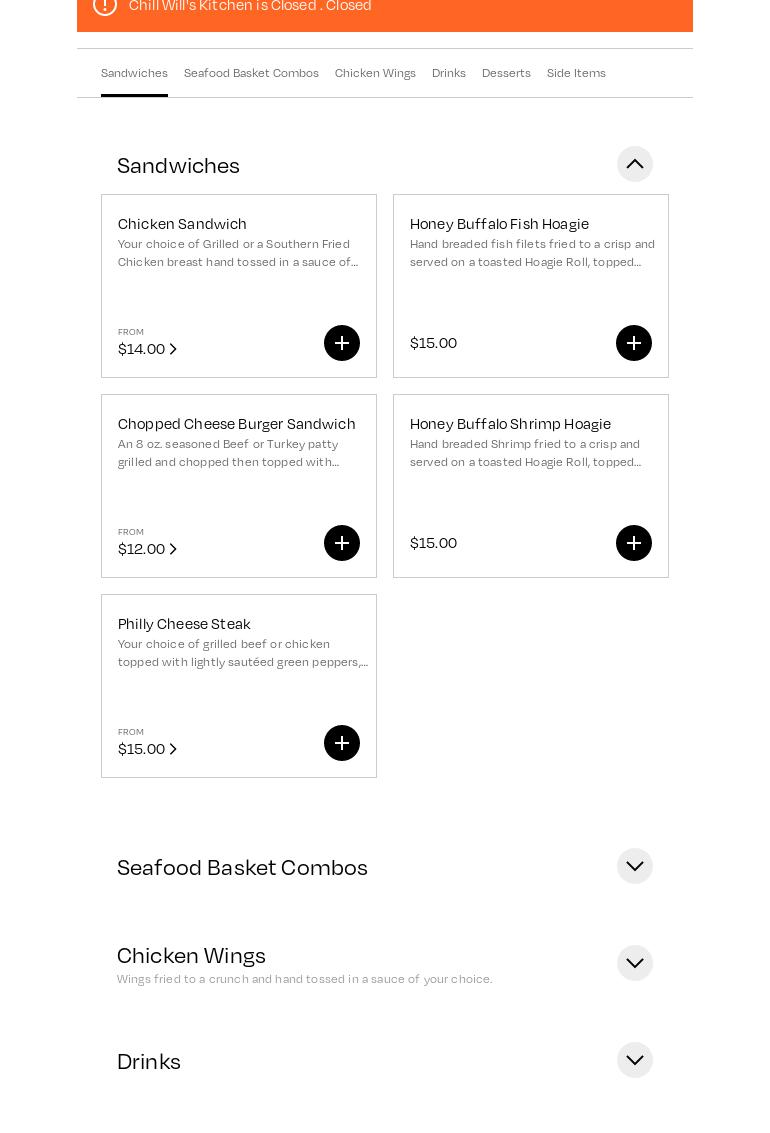This screenshot has height=1133, width=770.
Task: Expand the Seafood Basket Combos section
Action: pos(635,866)
